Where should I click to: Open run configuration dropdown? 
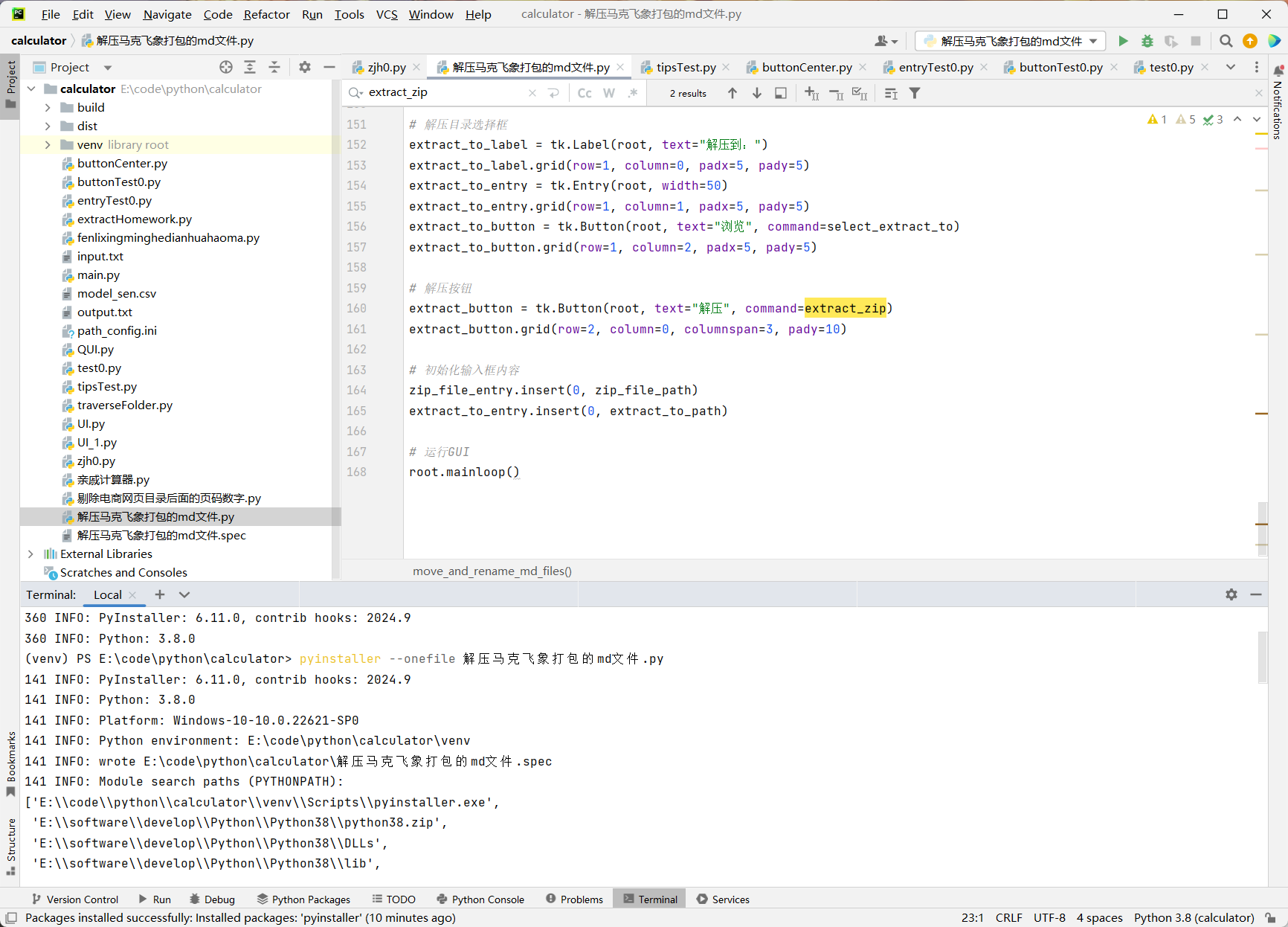click(1010, 41)
